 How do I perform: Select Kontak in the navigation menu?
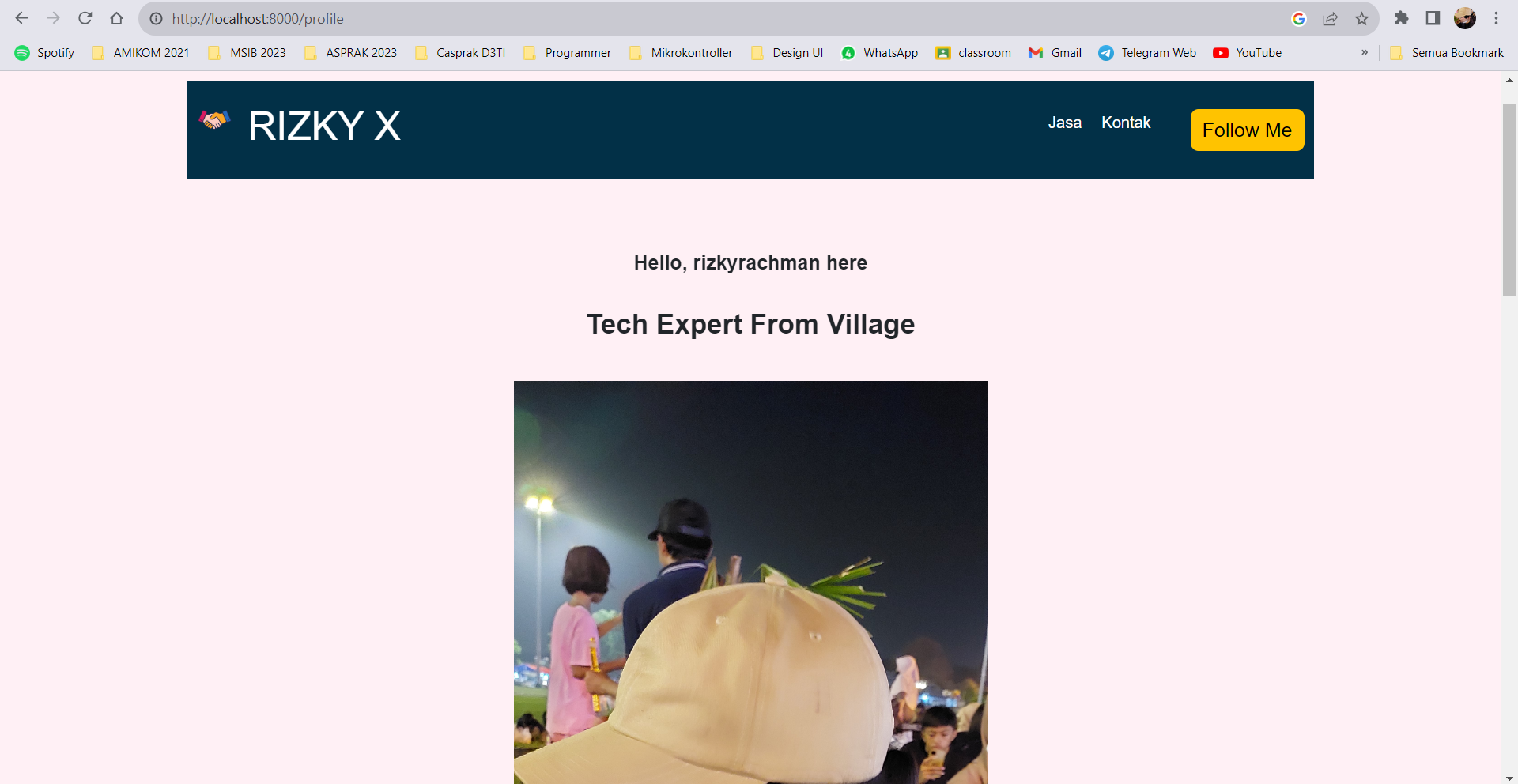coord(1126,122)
